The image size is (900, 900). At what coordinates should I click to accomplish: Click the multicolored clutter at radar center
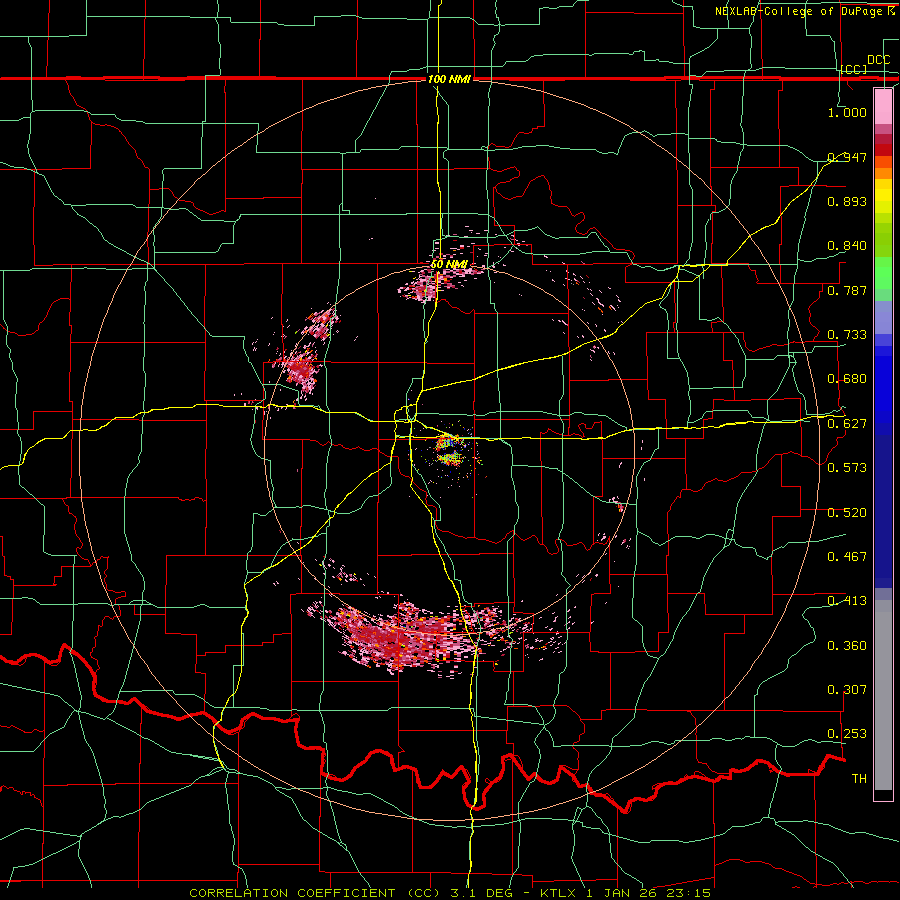[448, 450]
